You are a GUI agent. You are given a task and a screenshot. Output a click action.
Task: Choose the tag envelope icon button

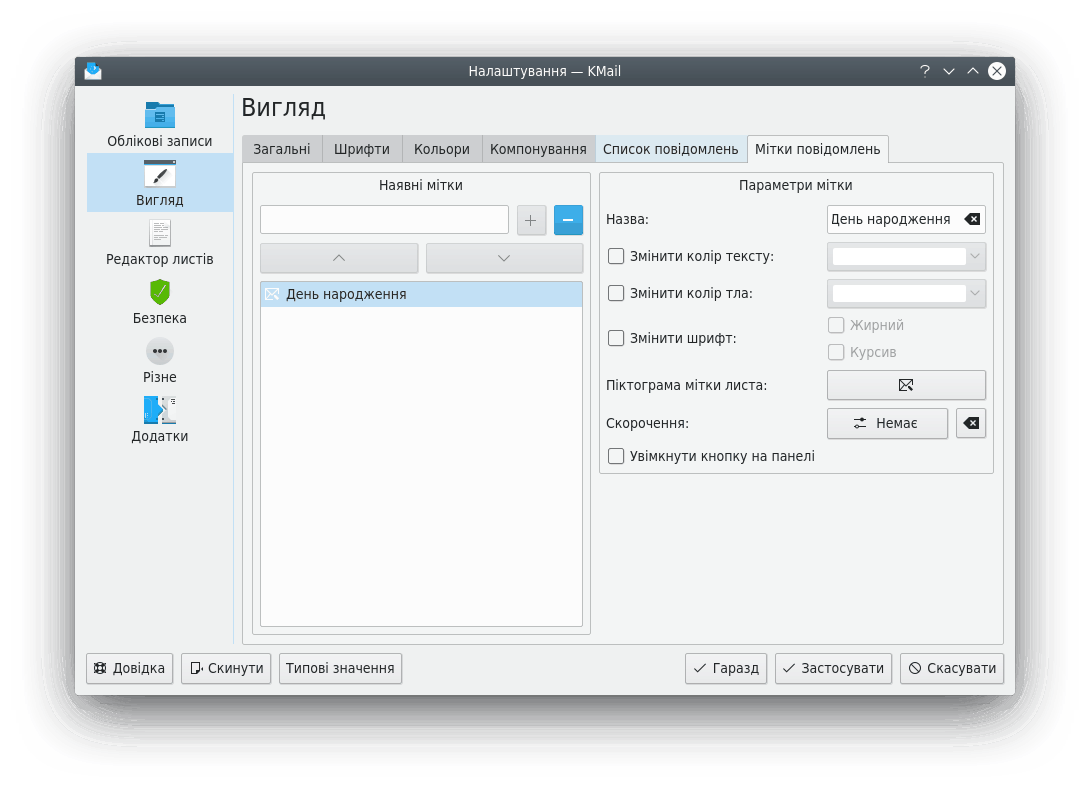click(906, 385)
